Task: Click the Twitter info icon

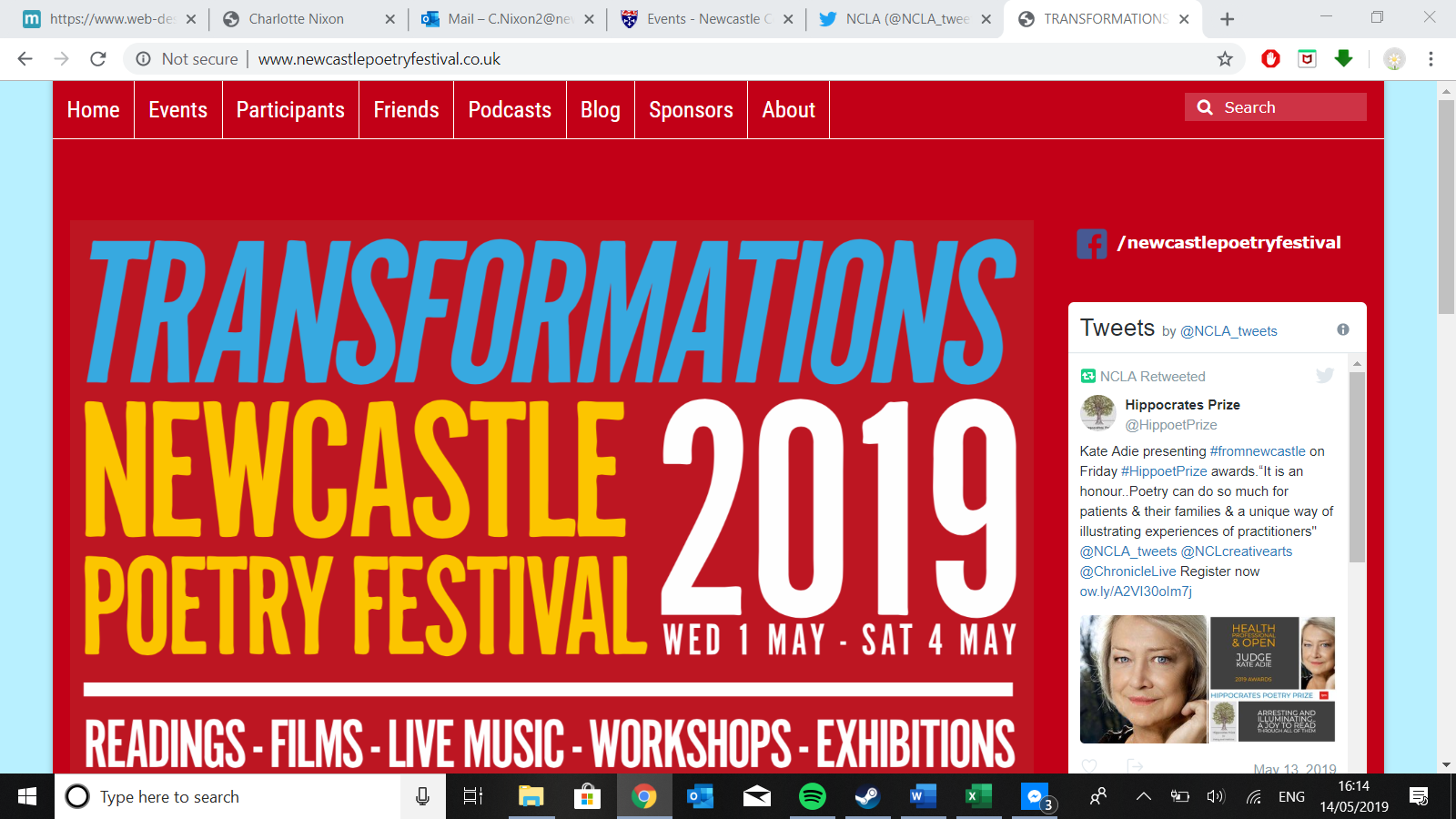Action: click(1342, 329)
